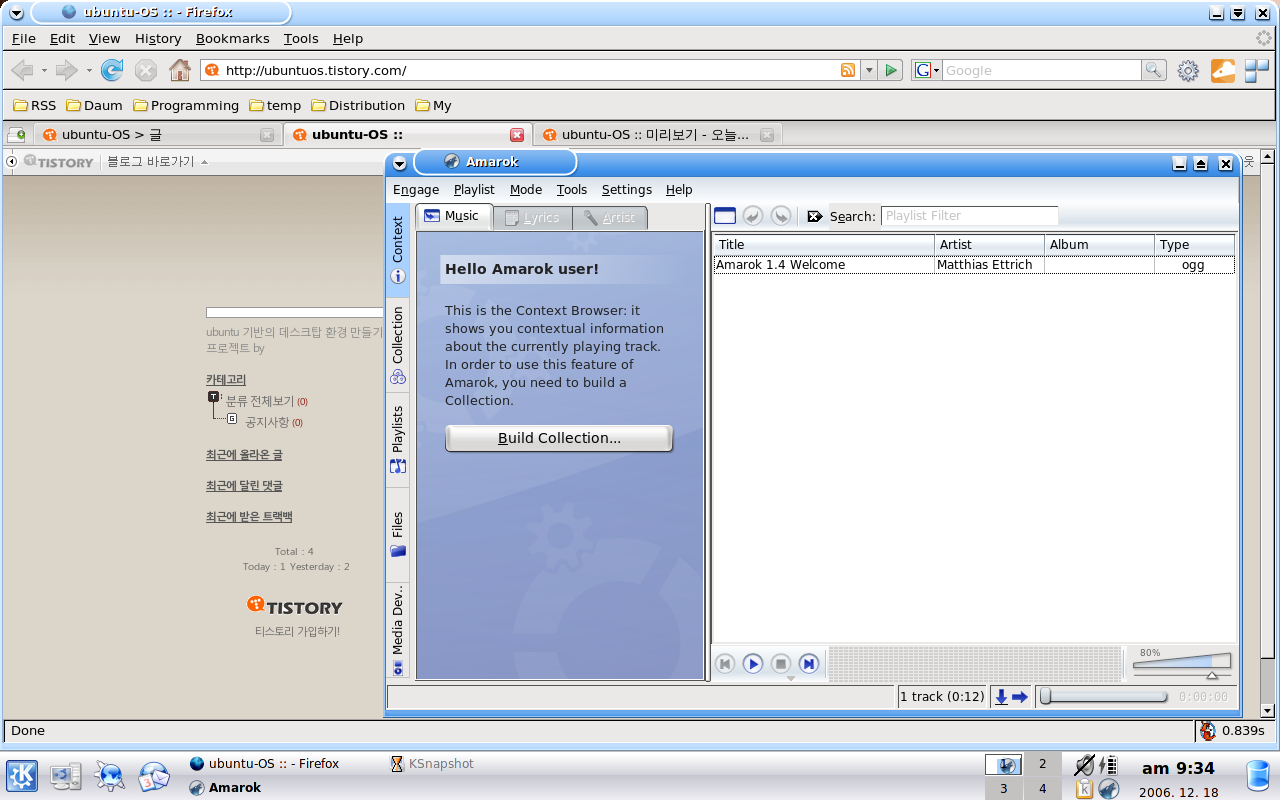Viewport: 1280px width, 800px height.
Task: Click Build Collection button
Action: pos(559,438)
